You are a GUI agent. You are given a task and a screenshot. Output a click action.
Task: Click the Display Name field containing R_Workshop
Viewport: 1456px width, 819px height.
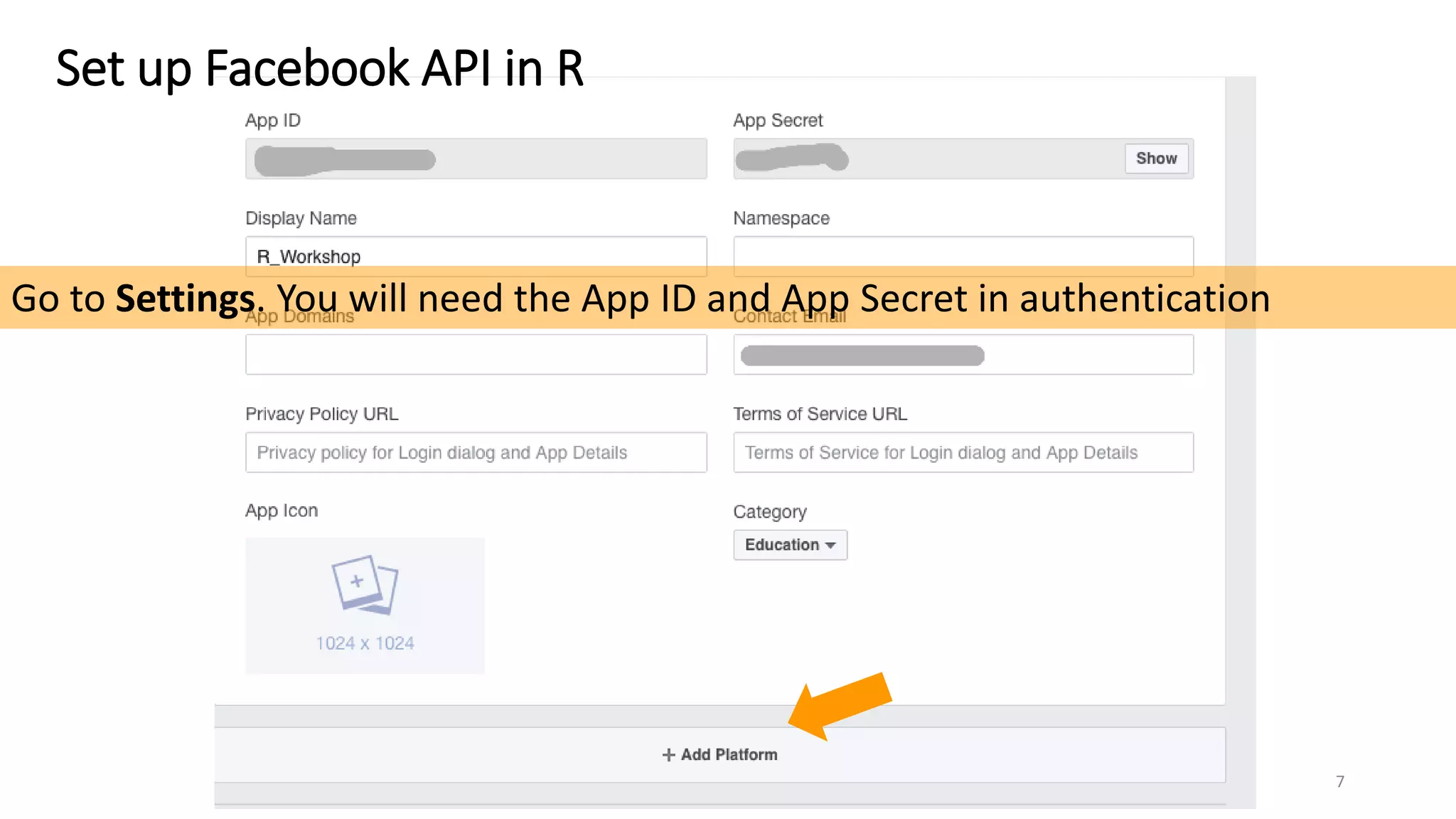476,256
